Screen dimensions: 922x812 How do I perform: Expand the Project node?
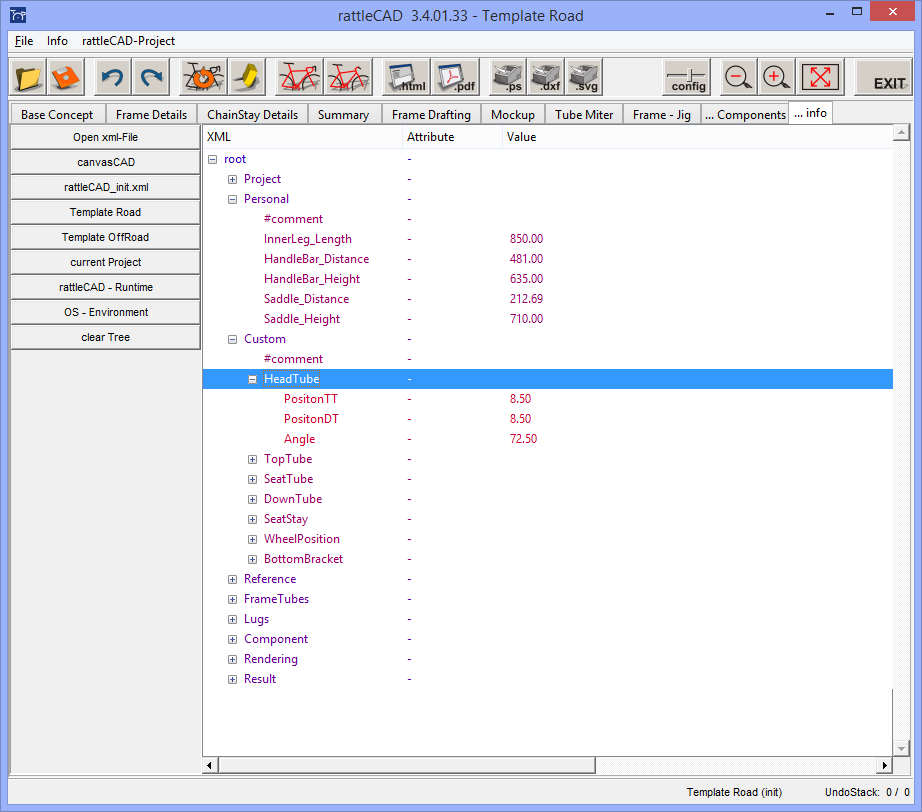point(232,179)
